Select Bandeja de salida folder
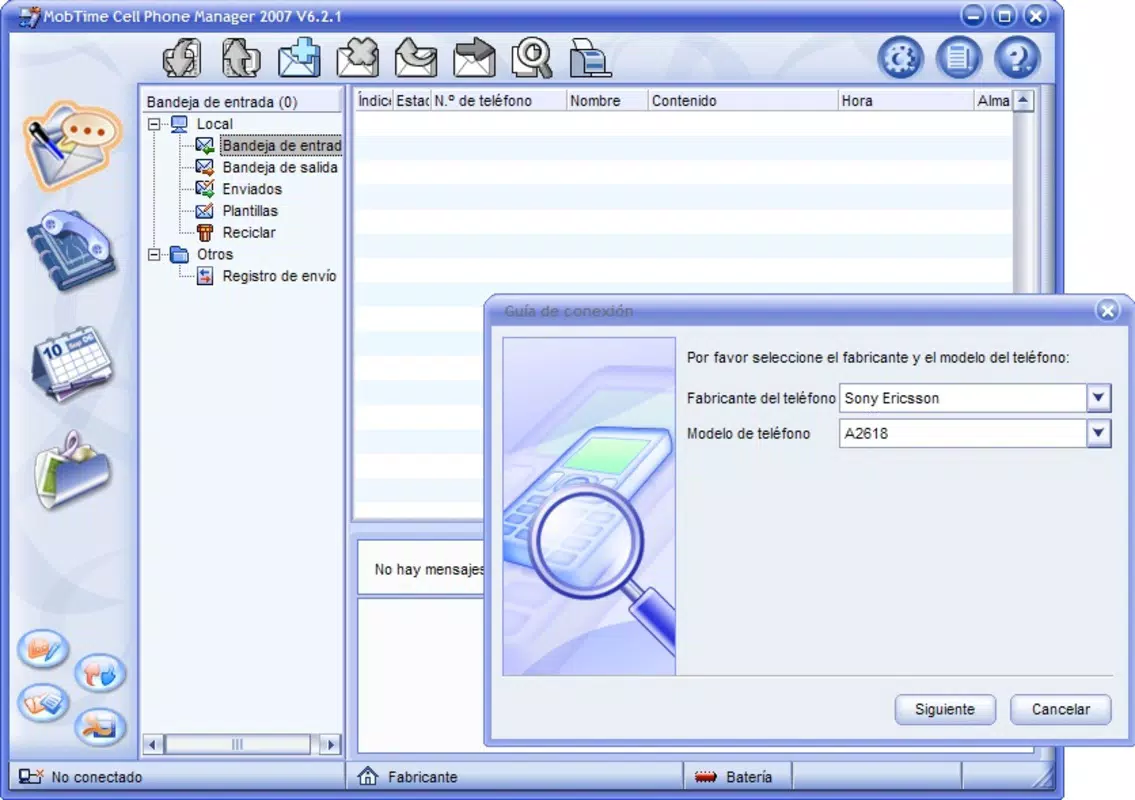 279,167
